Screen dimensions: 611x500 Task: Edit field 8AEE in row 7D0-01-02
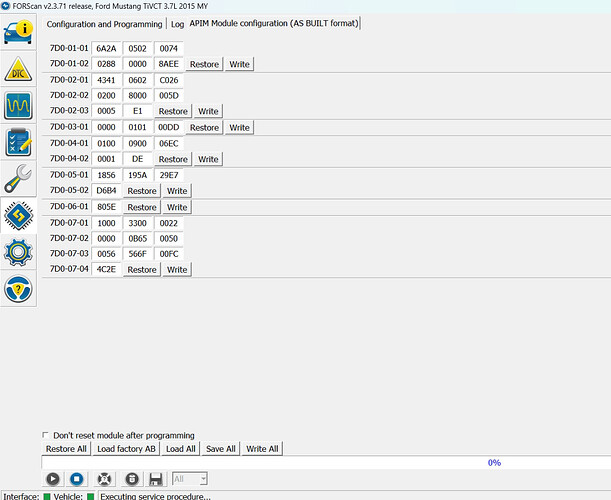(x=169, y=64)
